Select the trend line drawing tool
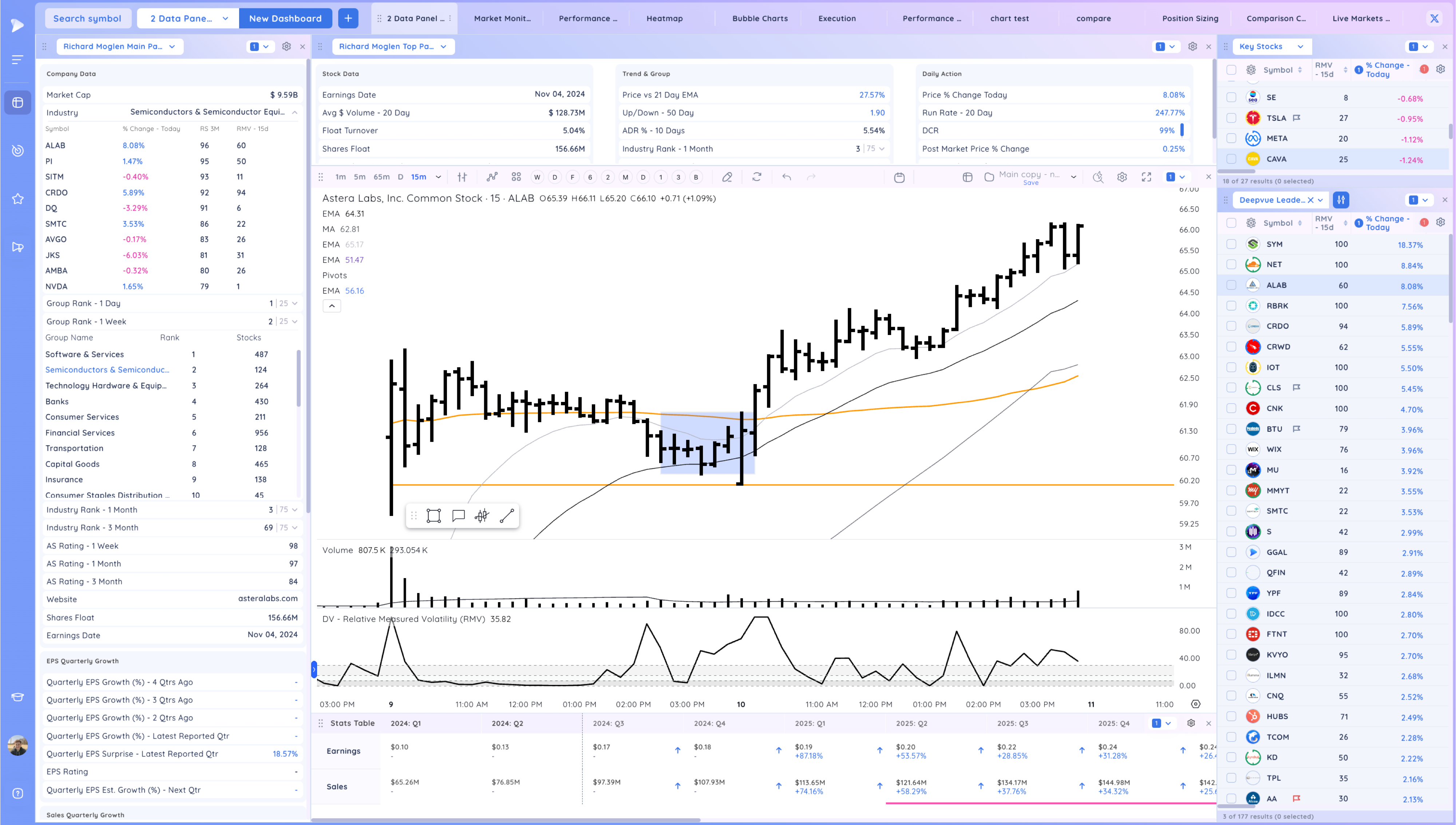The image size is (1456, 825). coord(507,516)
